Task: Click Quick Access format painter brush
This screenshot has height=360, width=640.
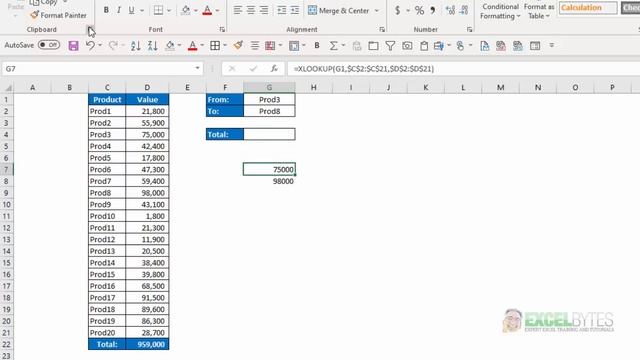Action: pos(238,46)
